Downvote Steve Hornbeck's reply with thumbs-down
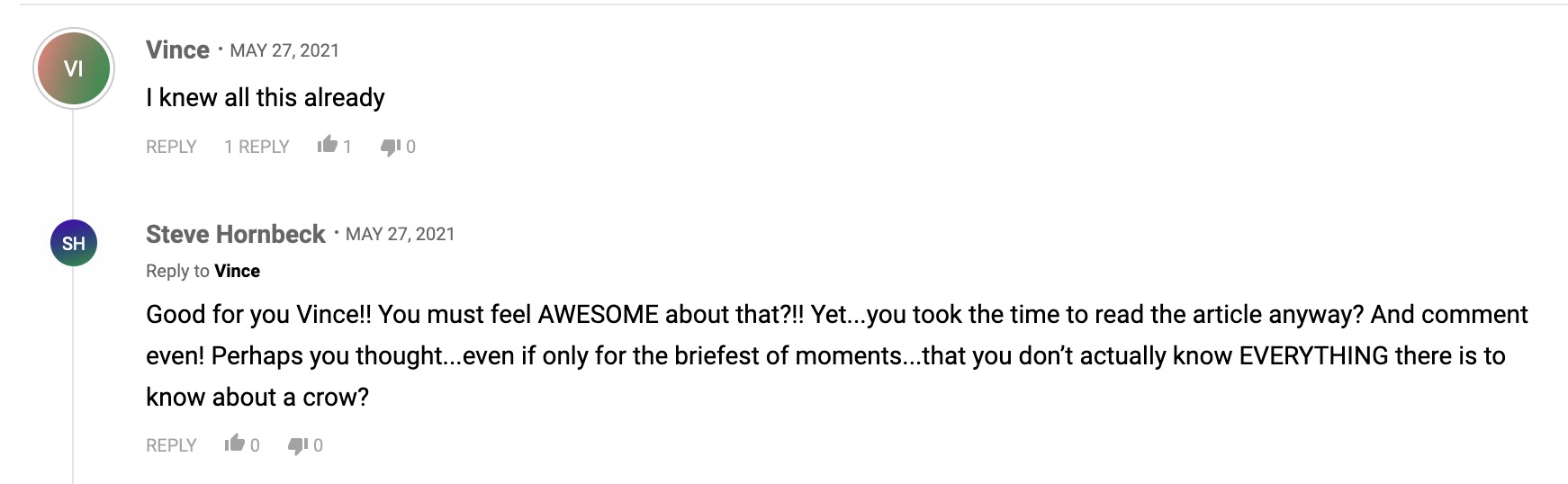The image size is (1568, 484). coord(297,445)
